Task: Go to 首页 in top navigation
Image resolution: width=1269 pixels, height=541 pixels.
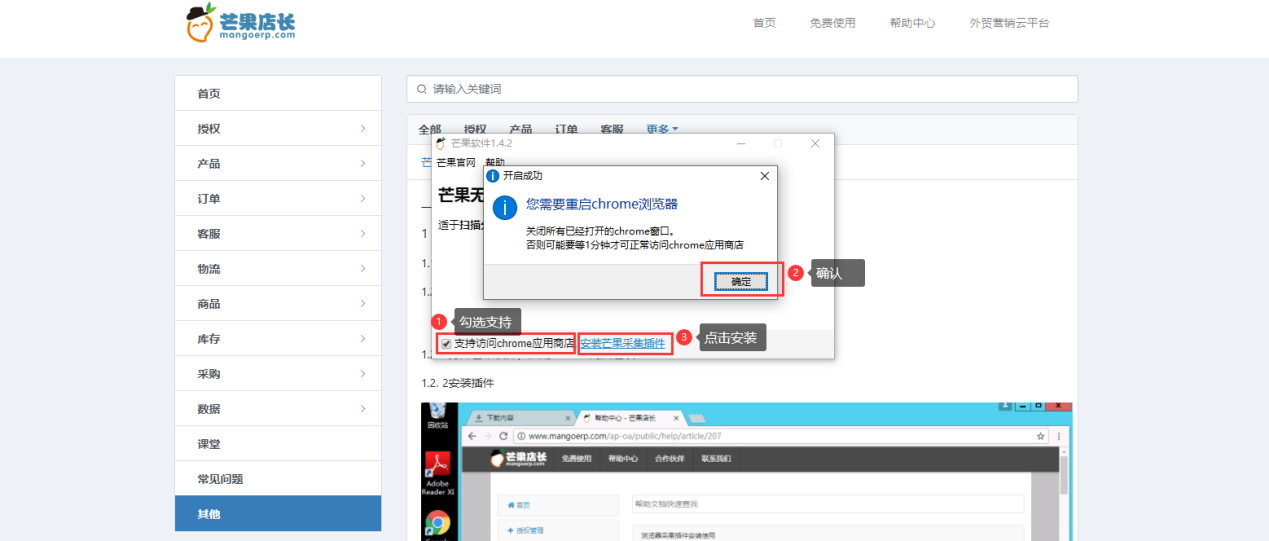Action: point(764,23)
